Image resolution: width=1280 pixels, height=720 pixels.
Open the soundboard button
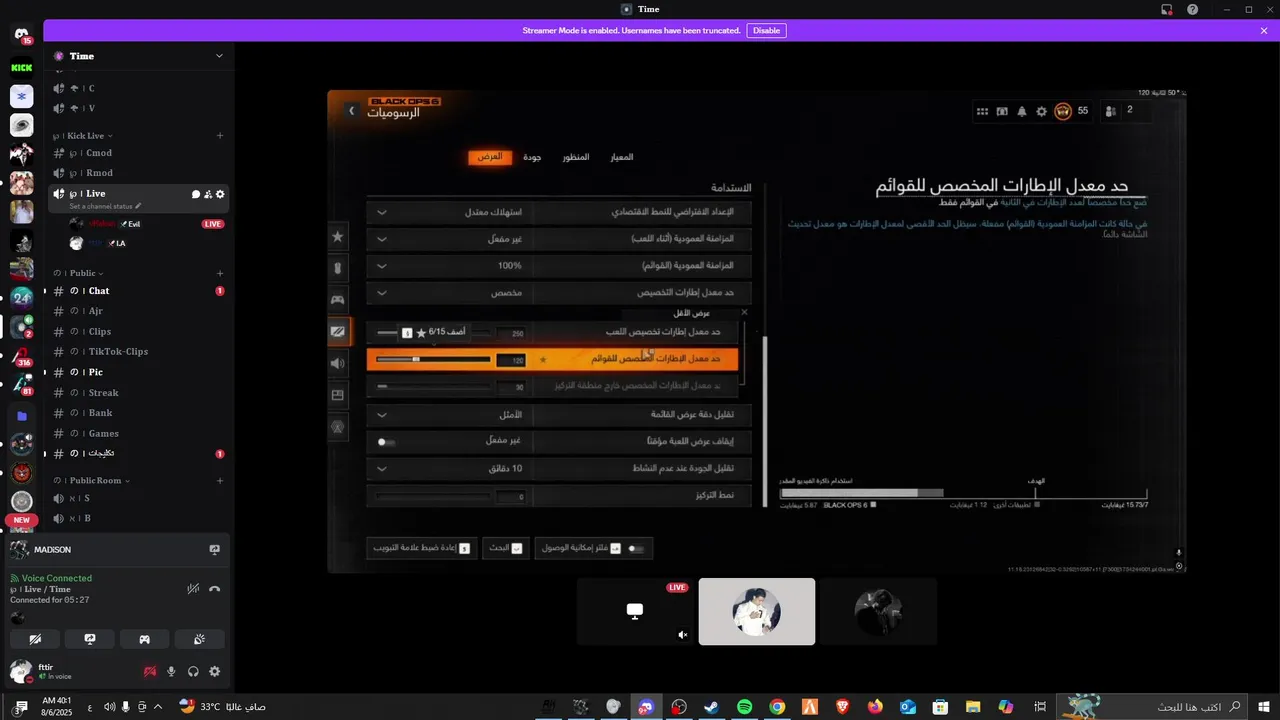pyautogui.click(x=199, y=639)
